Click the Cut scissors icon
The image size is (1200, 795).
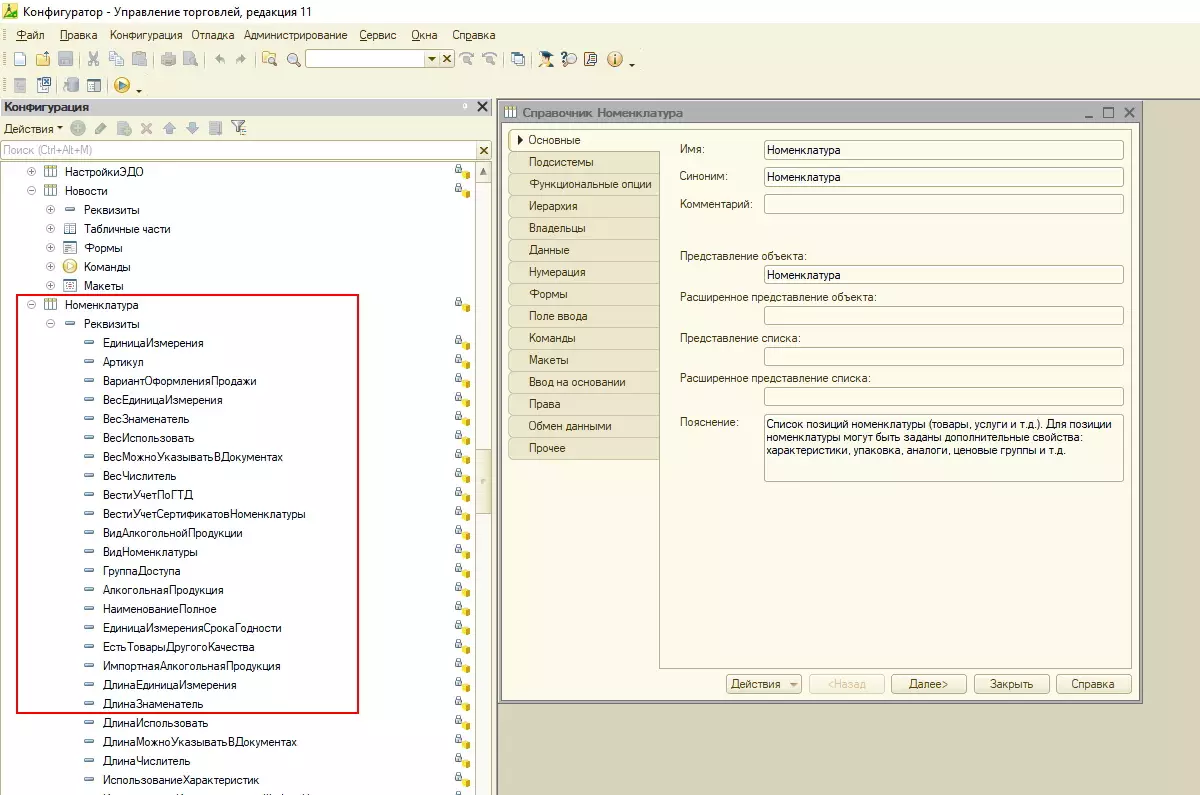coord(93,60)
